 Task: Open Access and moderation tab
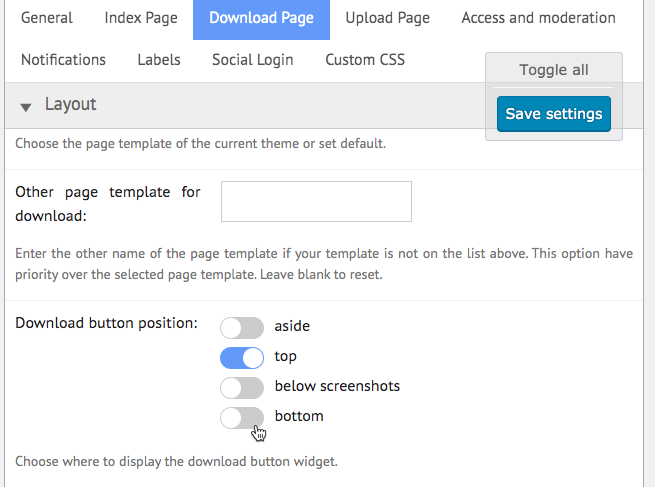tap(538, 18)
